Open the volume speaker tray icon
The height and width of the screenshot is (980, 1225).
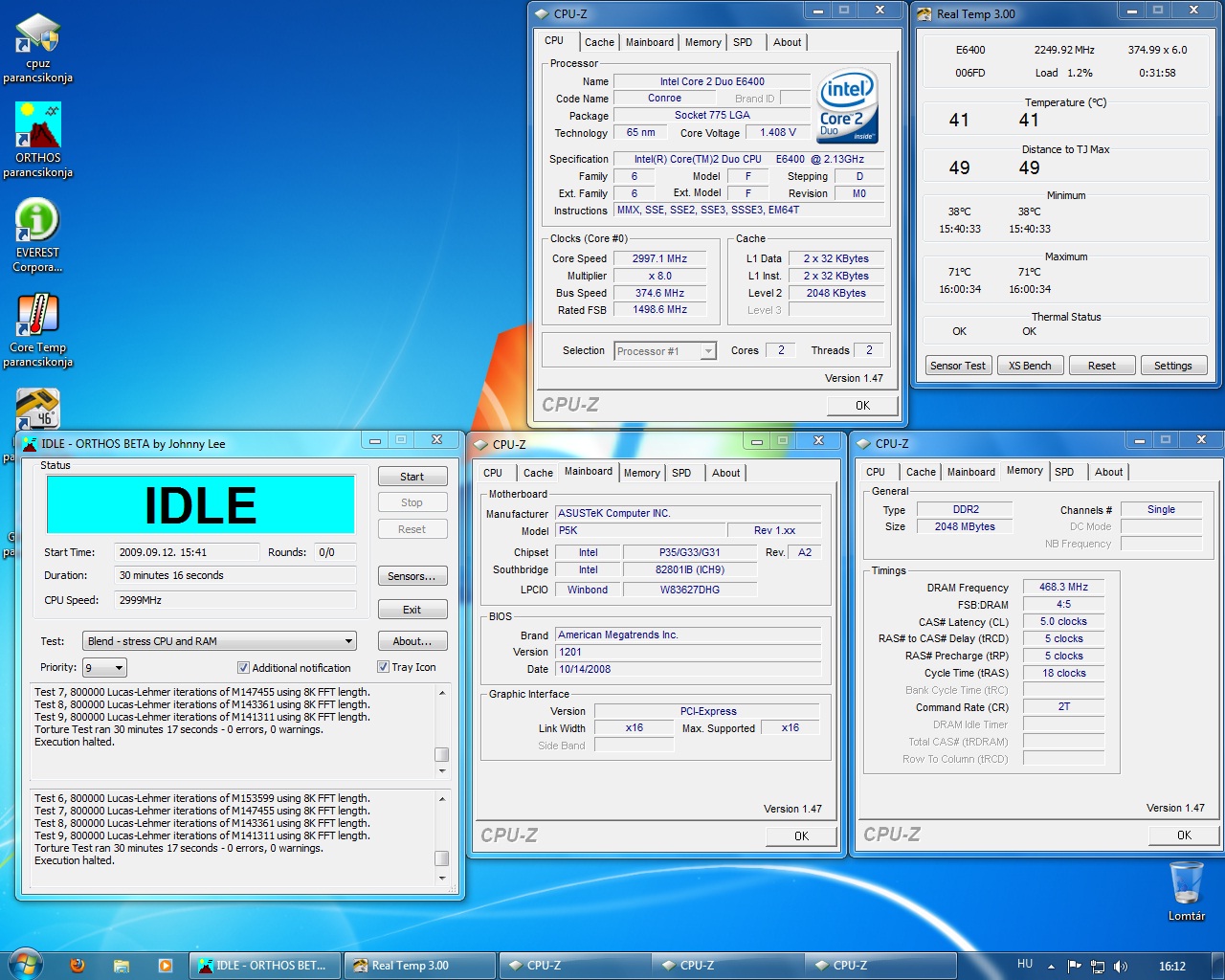click(x=1121, y=967)
